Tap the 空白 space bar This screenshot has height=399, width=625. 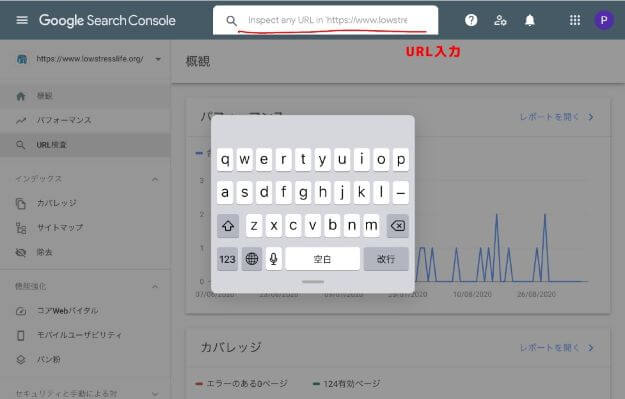click(x=322, y=259)
